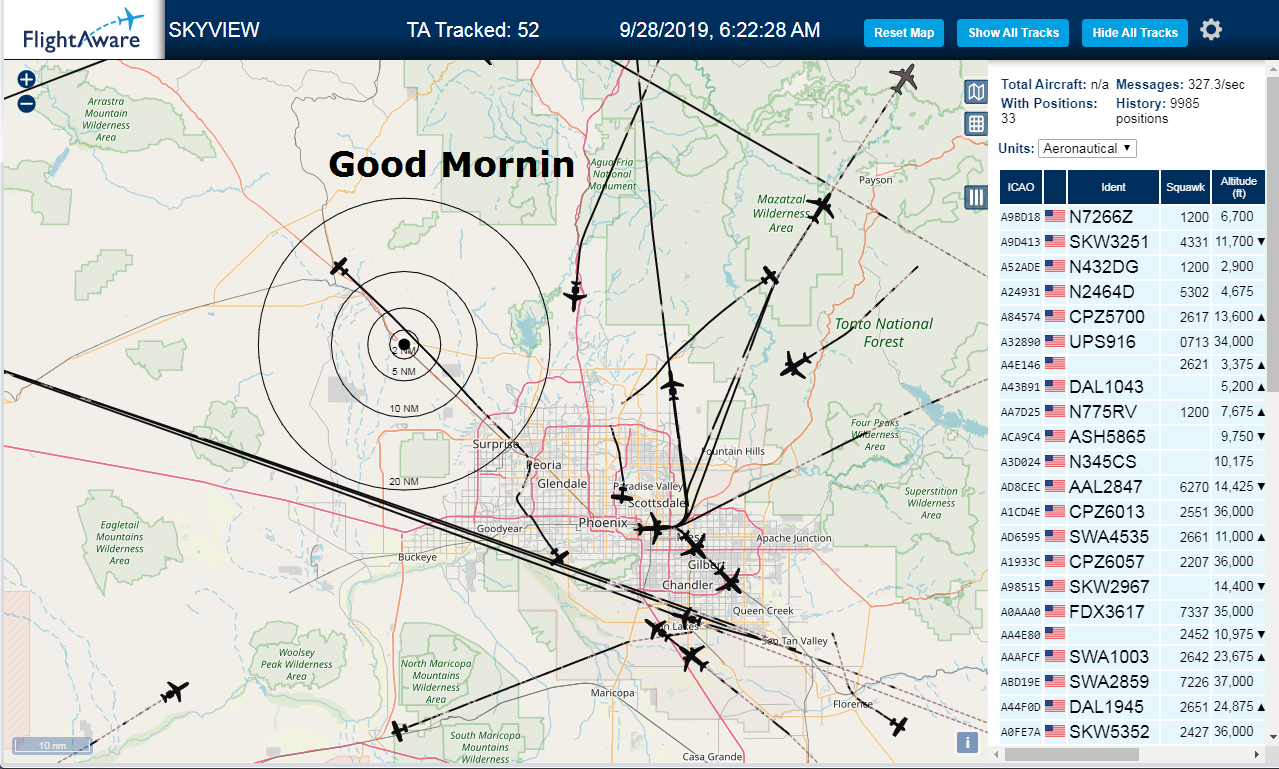Select the aircraft near Queen Creek
Screen dimensions: 1279x769
point(731,581)
